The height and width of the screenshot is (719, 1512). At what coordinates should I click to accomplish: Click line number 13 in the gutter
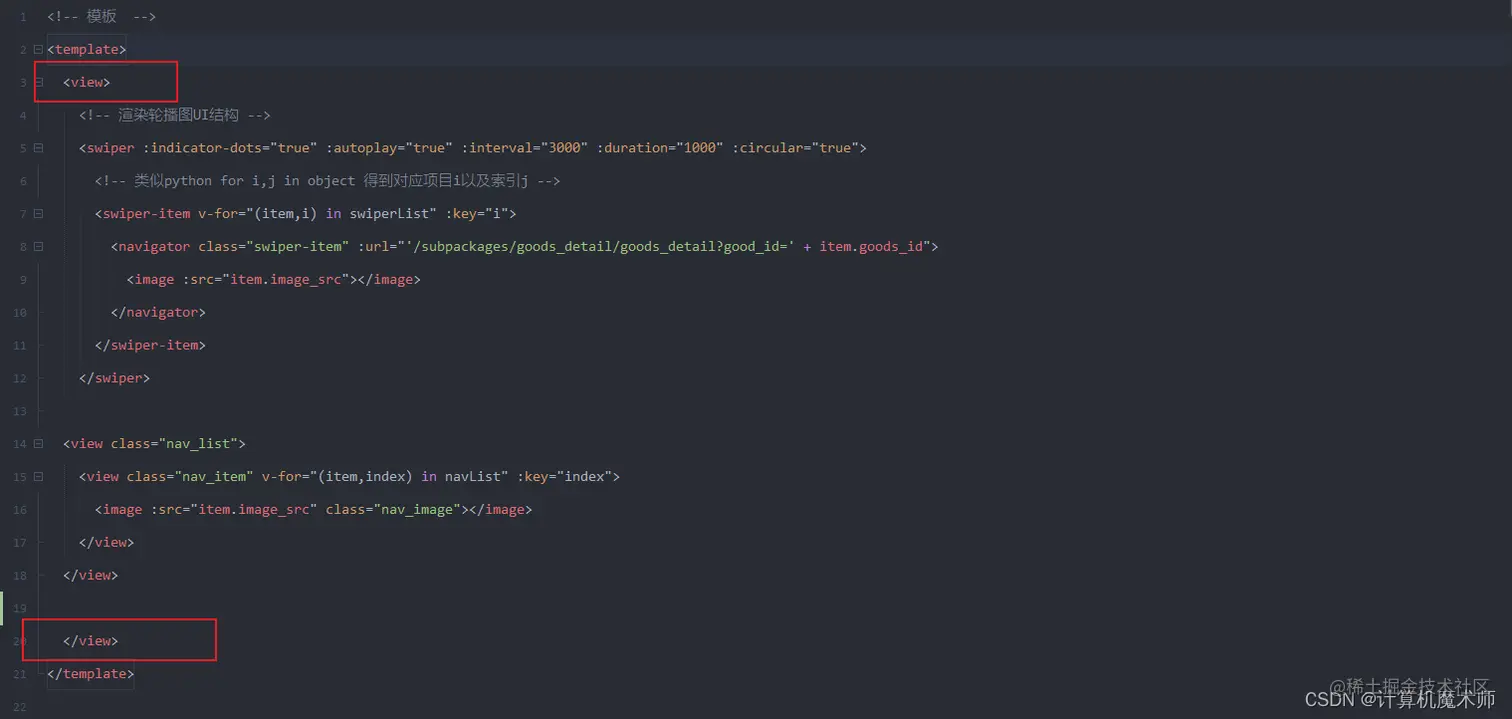(x=20, y=411)
